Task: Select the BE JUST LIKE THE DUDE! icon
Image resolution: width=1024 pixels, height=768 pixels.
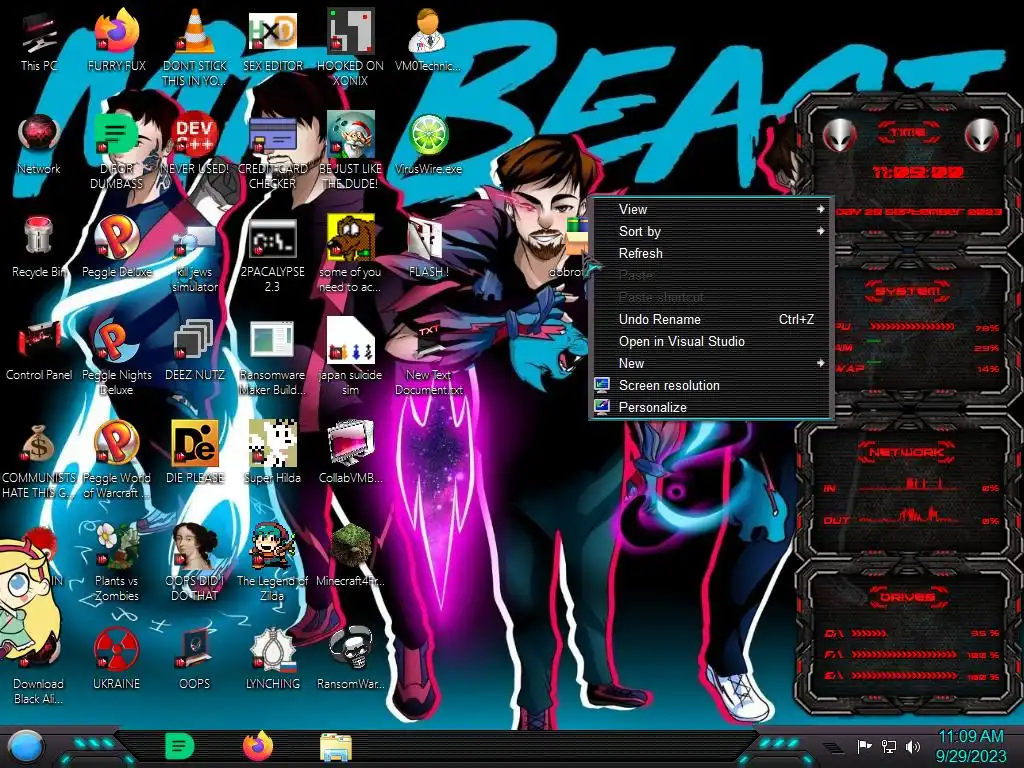Action: (350, 152)
